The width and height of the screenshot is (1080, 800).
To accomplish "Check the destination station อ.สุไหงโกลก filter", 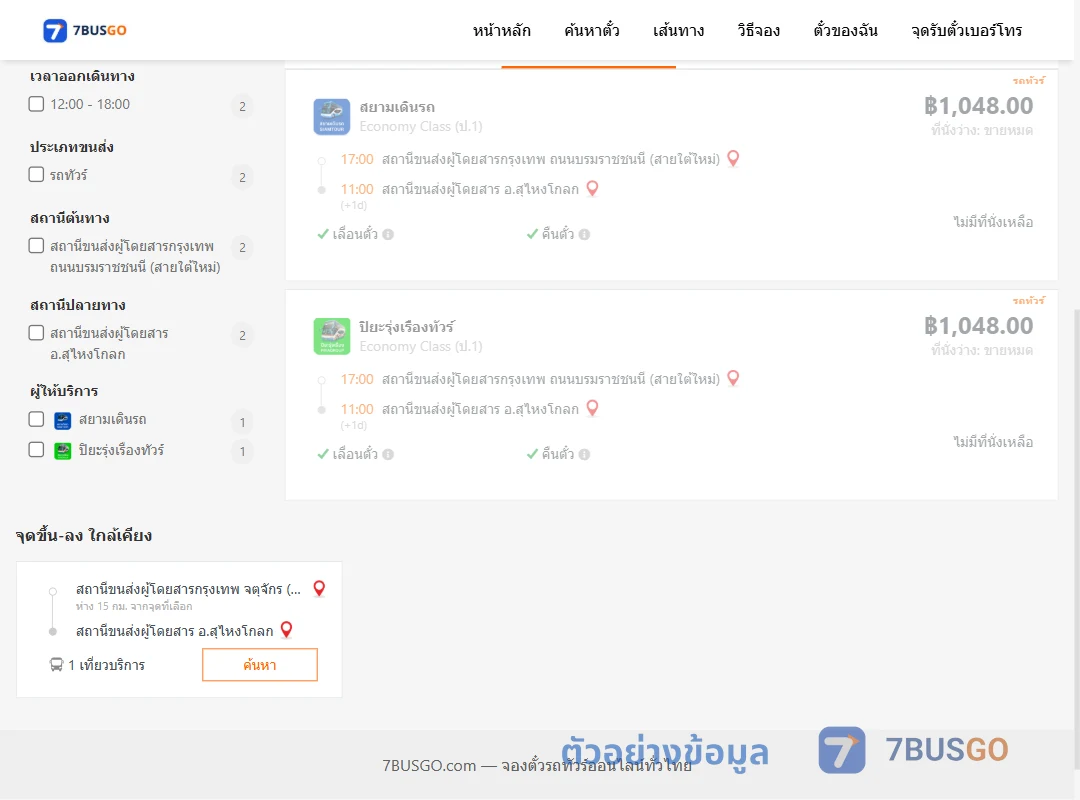I will pyautogui.click(x=37, y=333).
